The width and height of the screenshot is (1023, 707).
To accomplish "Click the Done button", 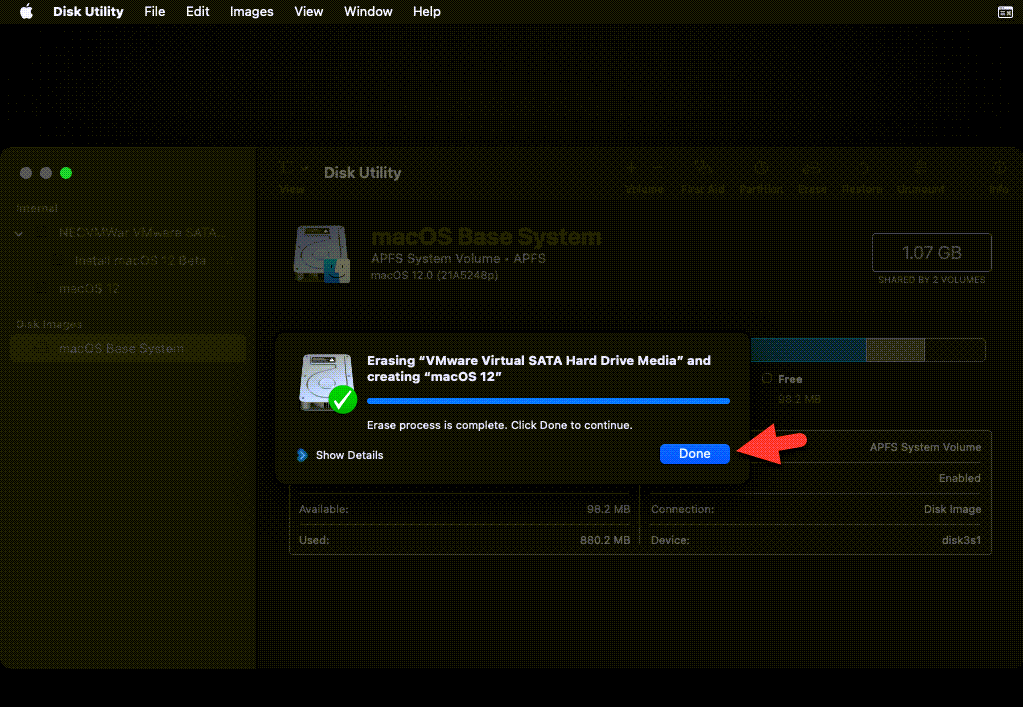I will tap(694, 454).
